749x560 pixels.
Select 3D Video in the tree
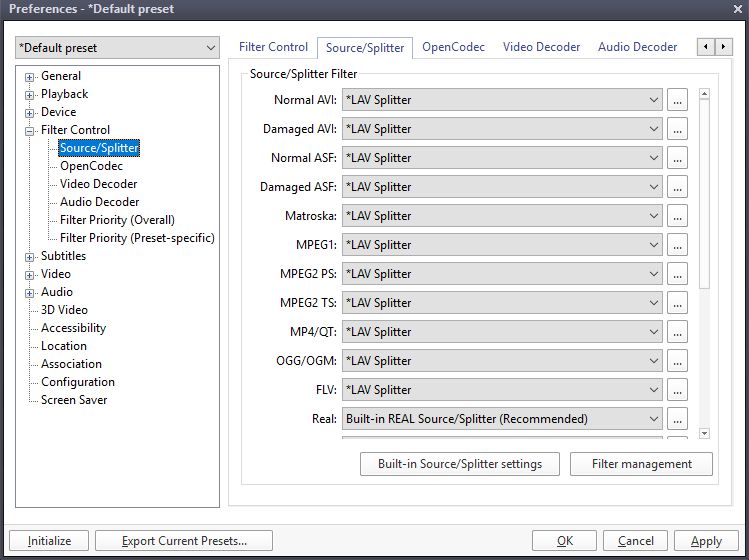click(64, 310)
